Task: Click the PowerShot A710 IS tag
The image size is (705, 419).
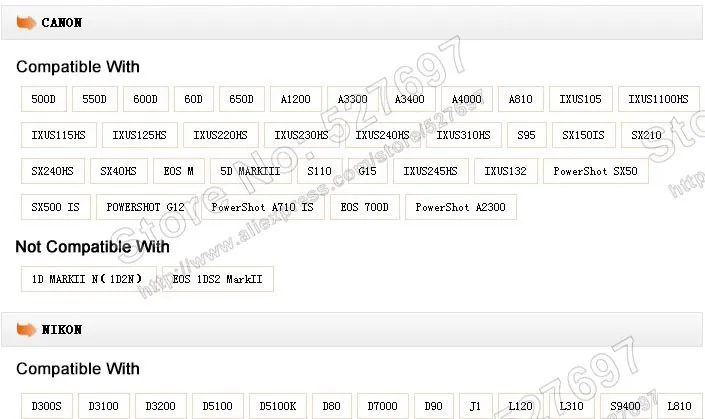Action: pyautogui.click(x=263, y=207)
